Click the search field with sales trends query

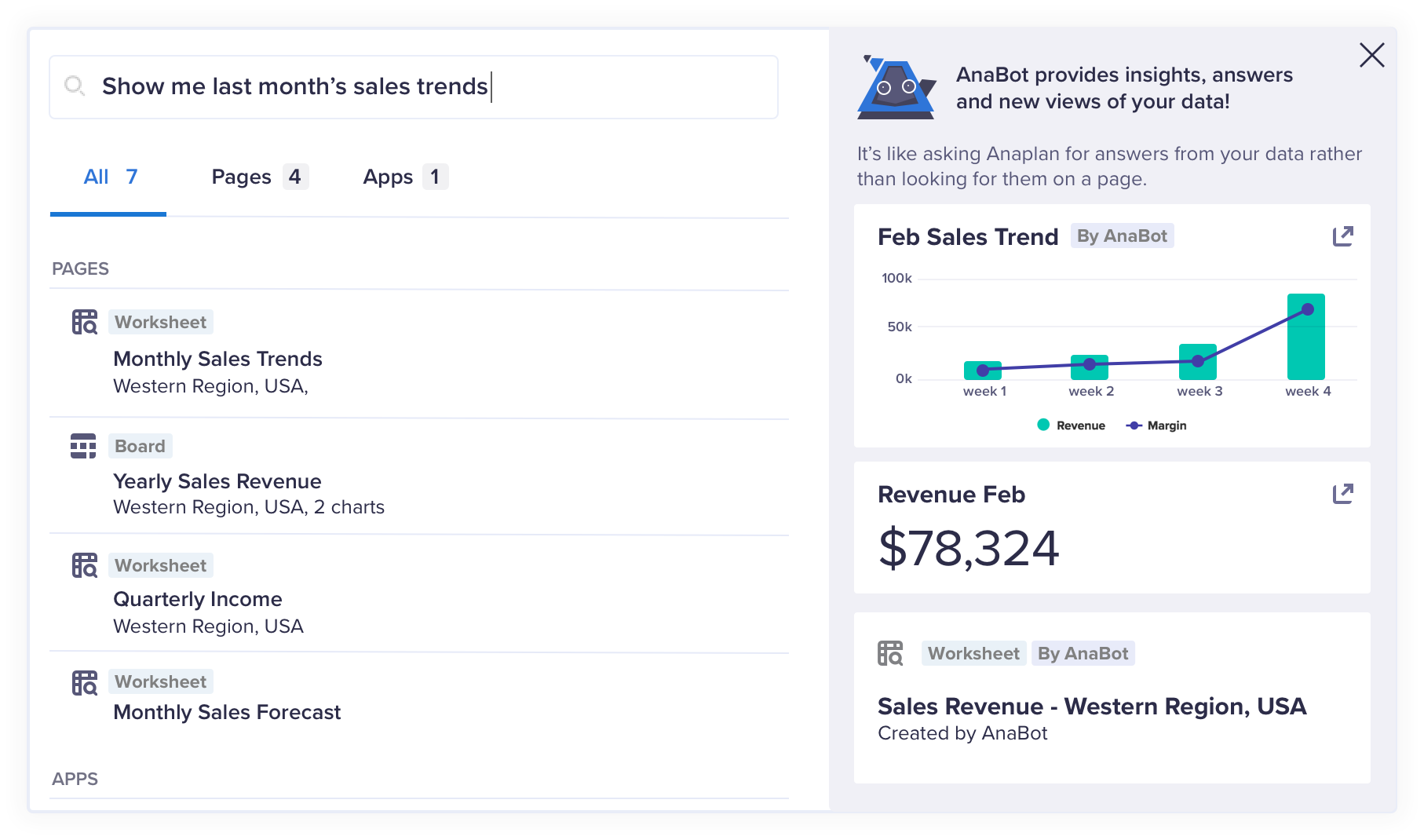tap(414, 87)
